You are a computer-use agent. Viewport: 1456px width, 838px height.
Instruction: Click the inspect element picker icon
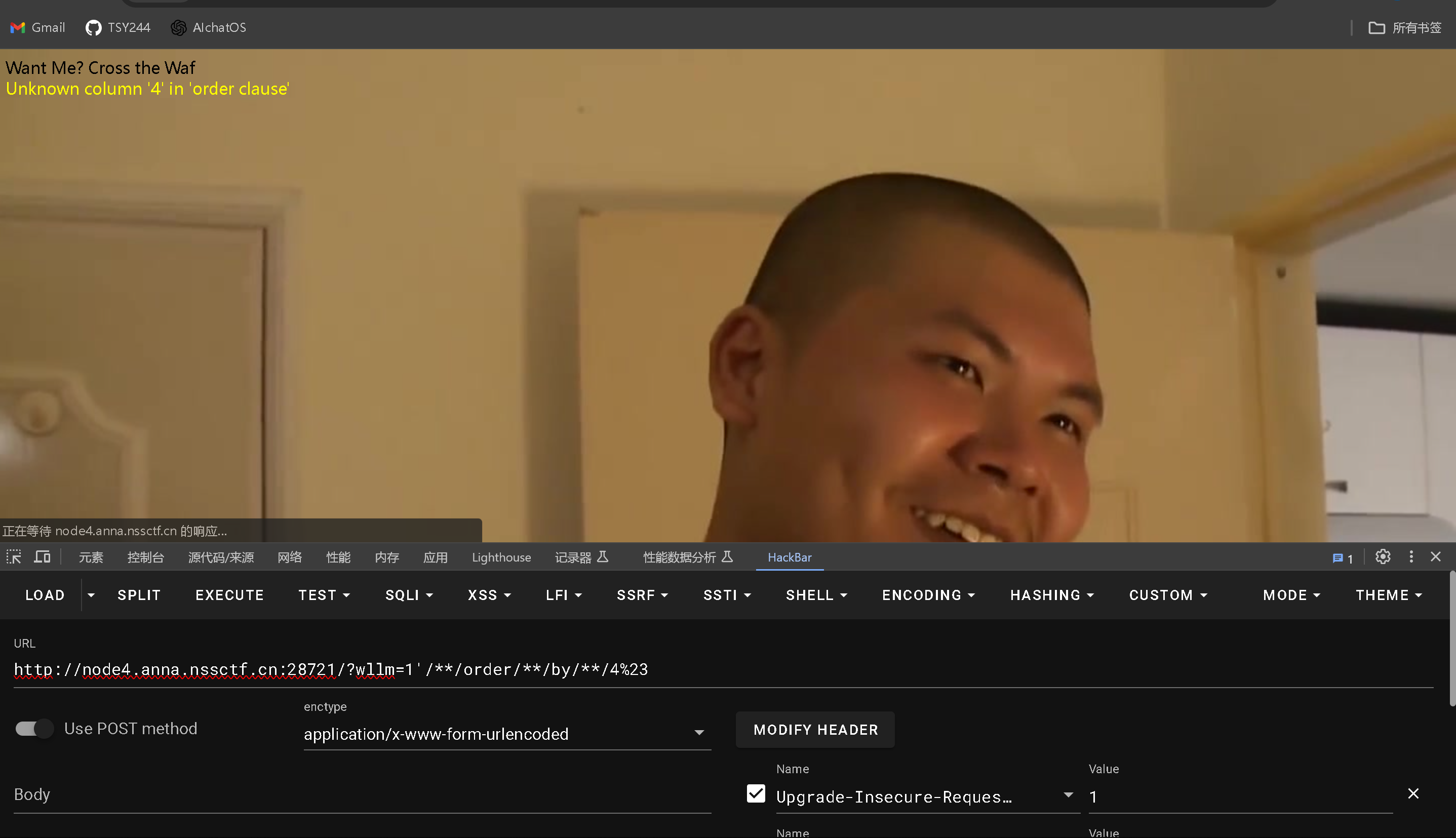14,556
